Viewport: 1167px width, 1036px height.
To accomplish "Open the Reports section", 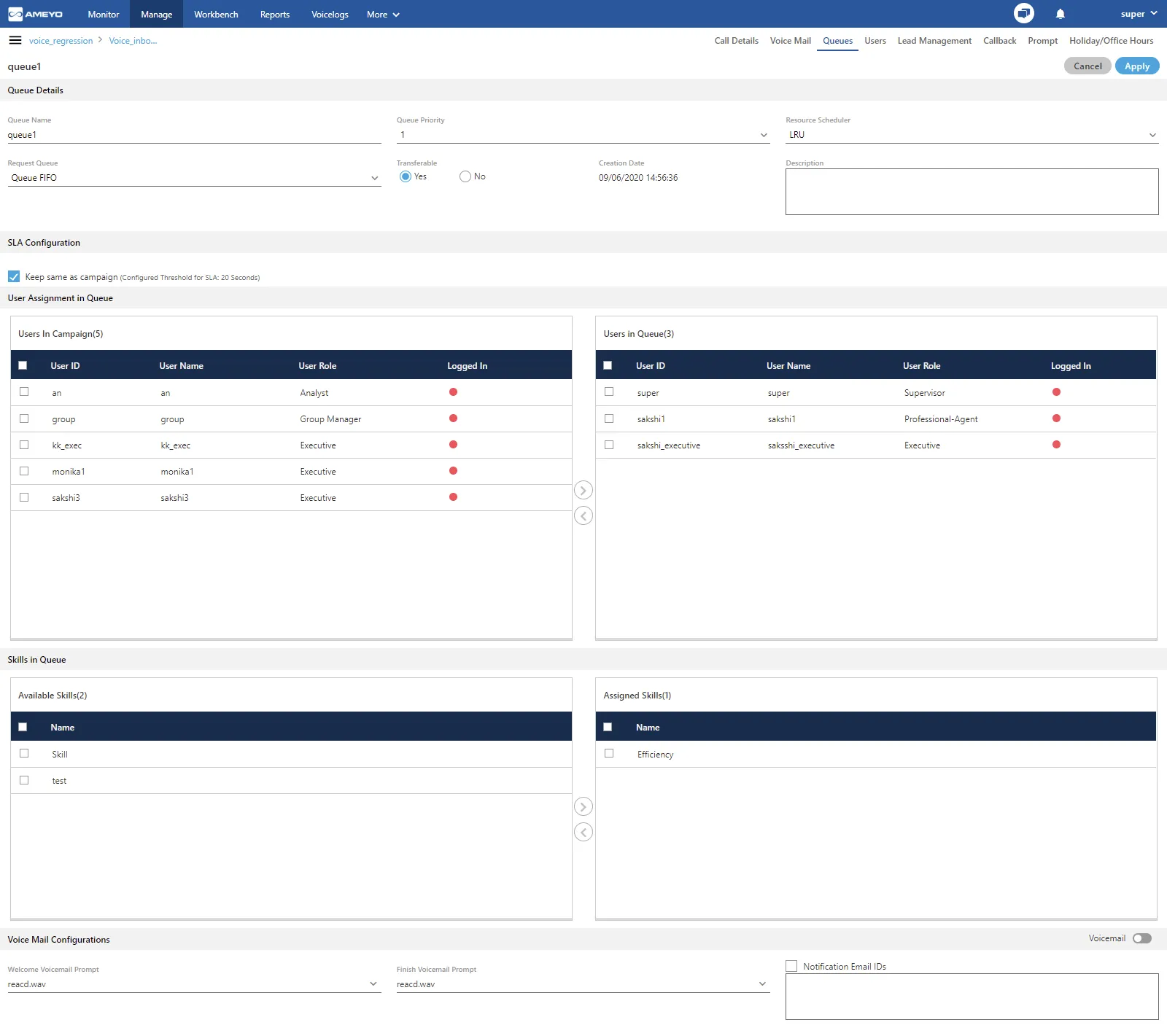I will coord(275,14).
